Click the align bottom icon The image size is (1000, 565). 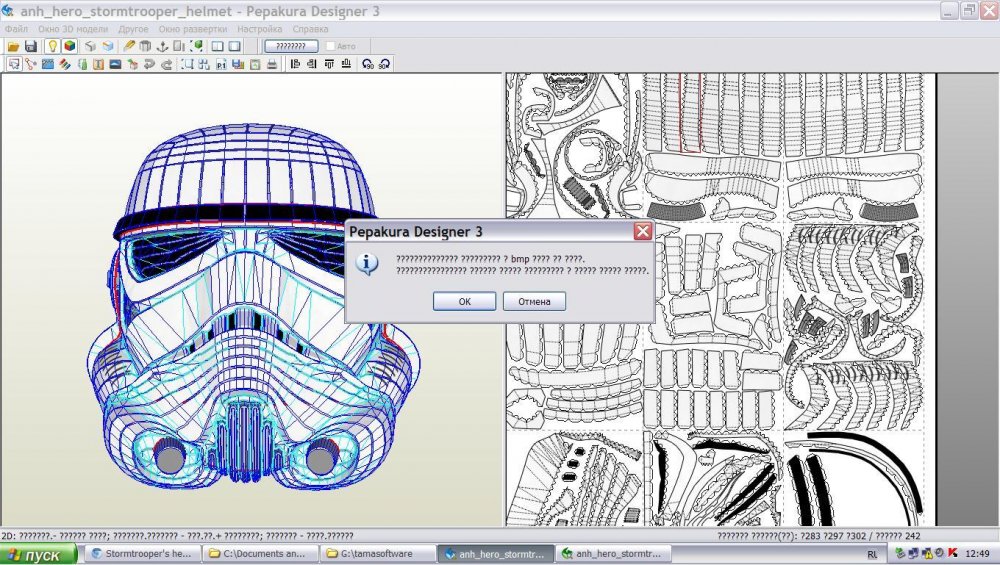346,64
